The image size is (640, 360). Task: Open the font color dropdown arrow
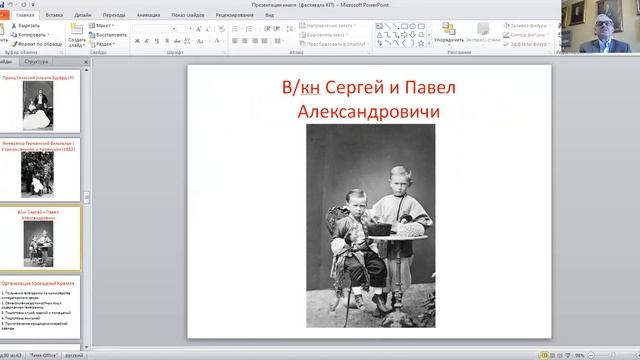tap(223, 41)
